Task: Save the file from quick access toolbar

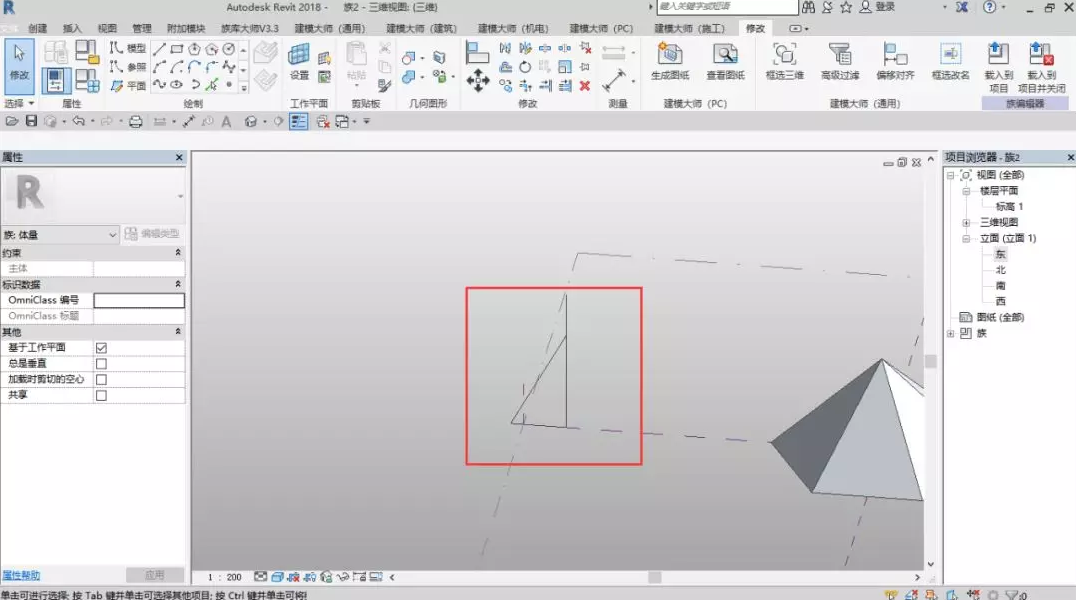Action: pos(31,122)
